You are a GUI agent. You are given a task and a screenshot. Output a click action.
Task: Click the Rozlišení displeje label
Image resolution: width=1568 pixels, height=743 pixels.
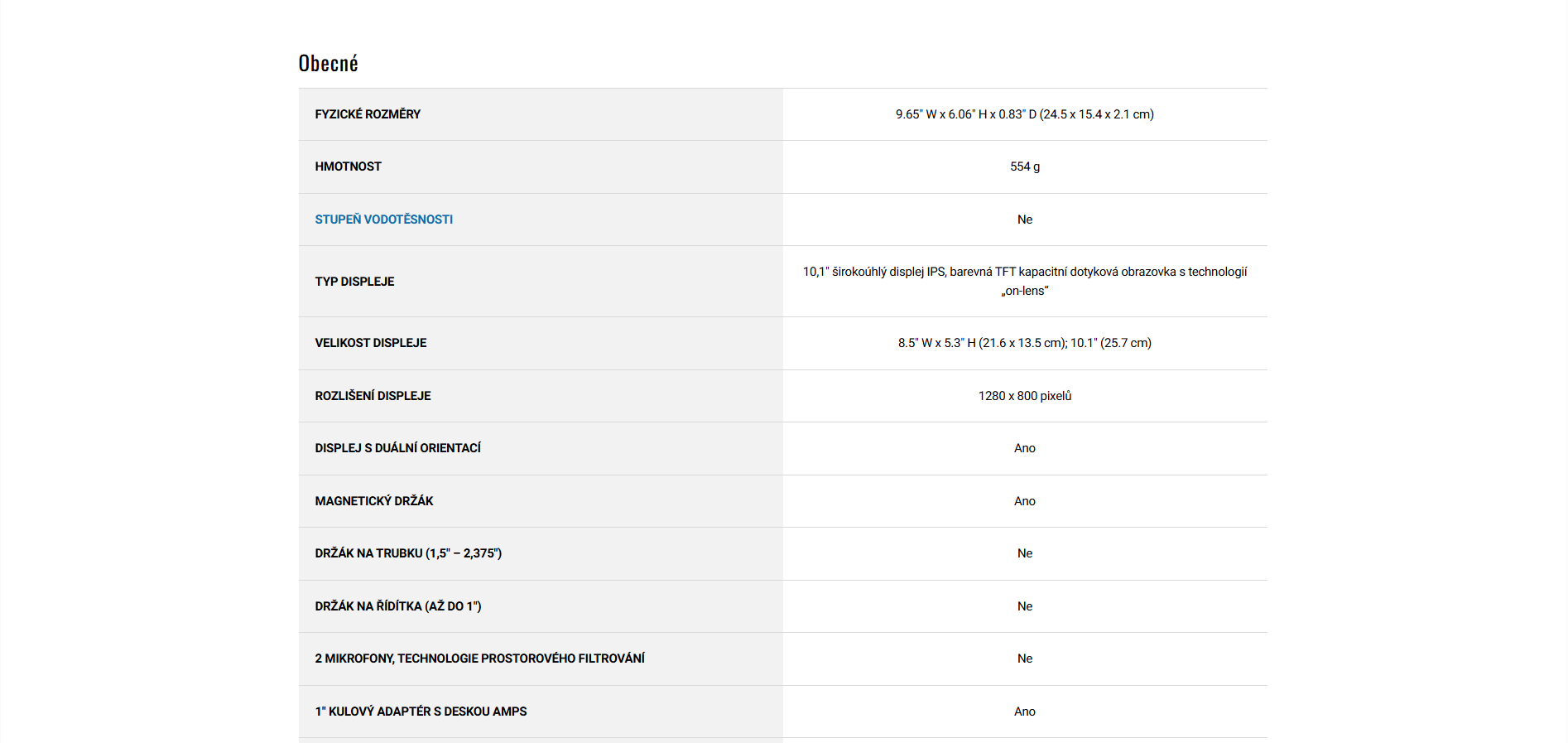coord(373,396)
